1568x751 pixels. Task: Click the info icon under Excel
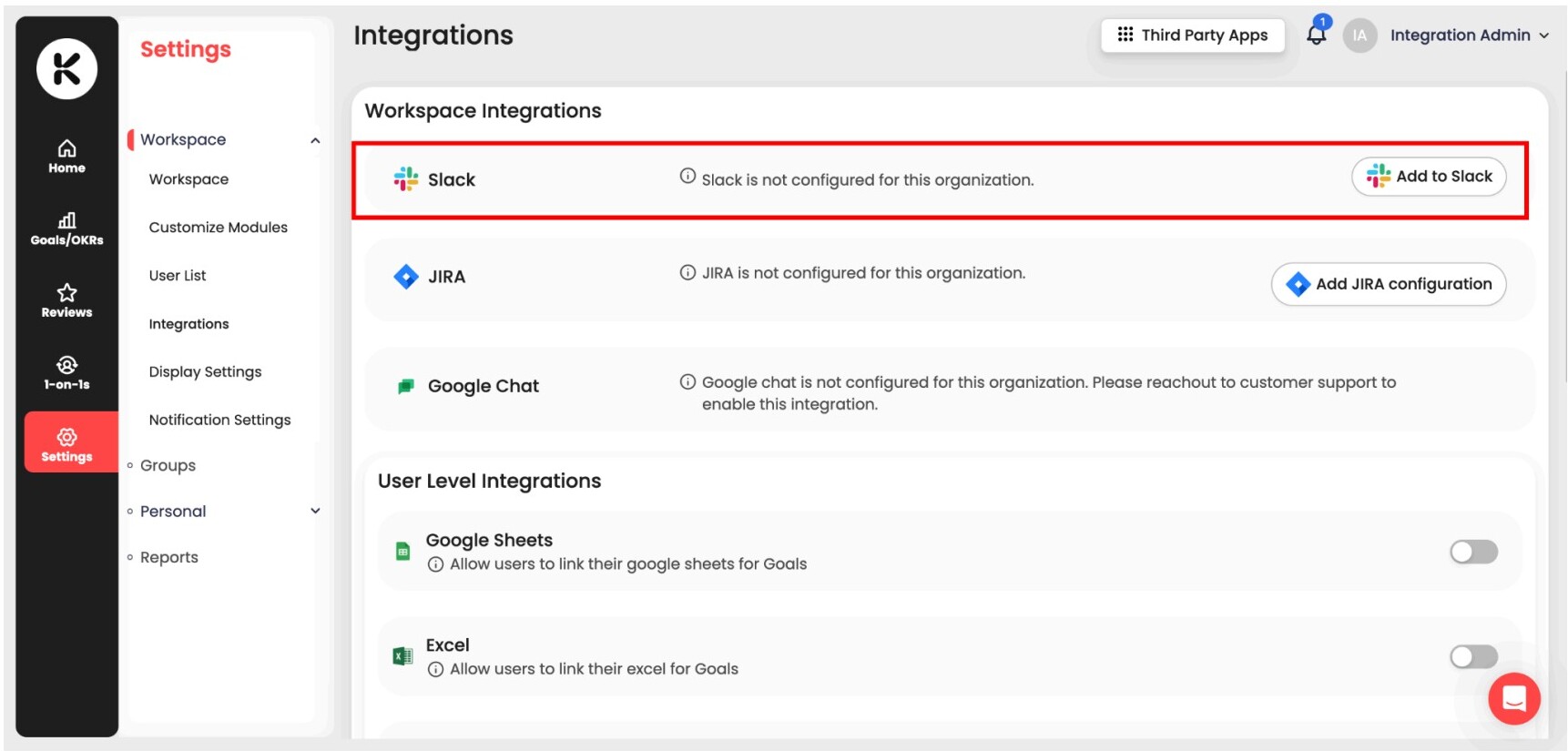(x=436, y=669)
